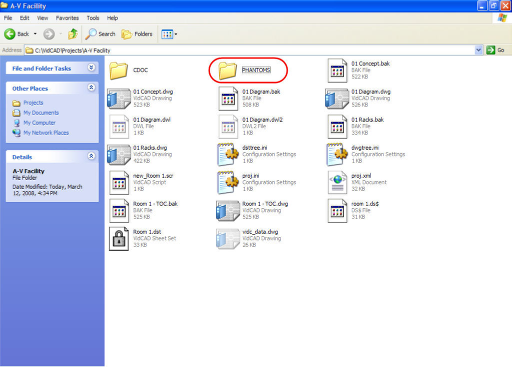Open the PHANTOMS folder icon
The height and width of the screenshot is (367, 512).
click(x=228, y=70)
